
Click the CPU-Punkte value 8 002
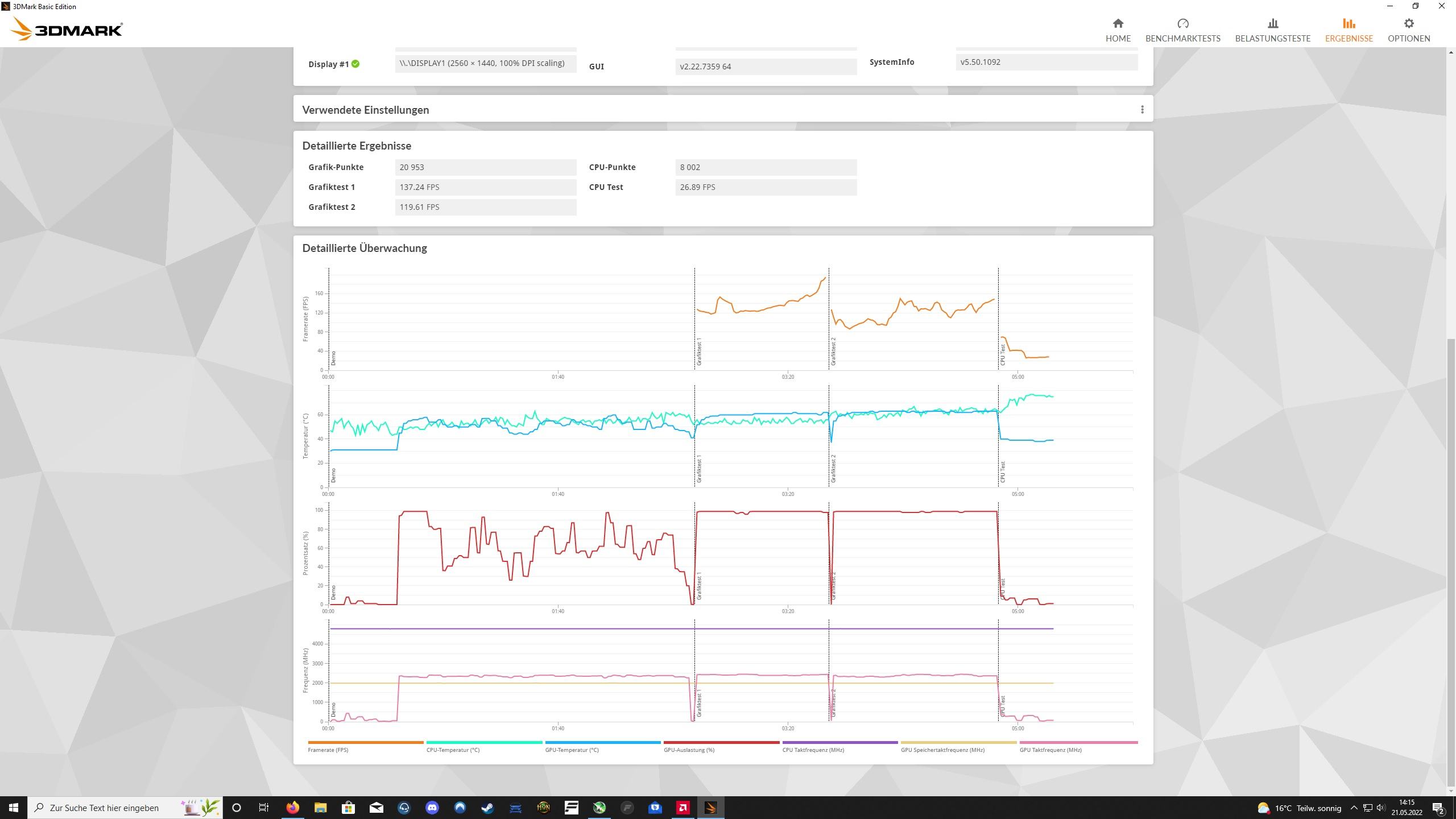pyautogui.click(x=766, y=167)
